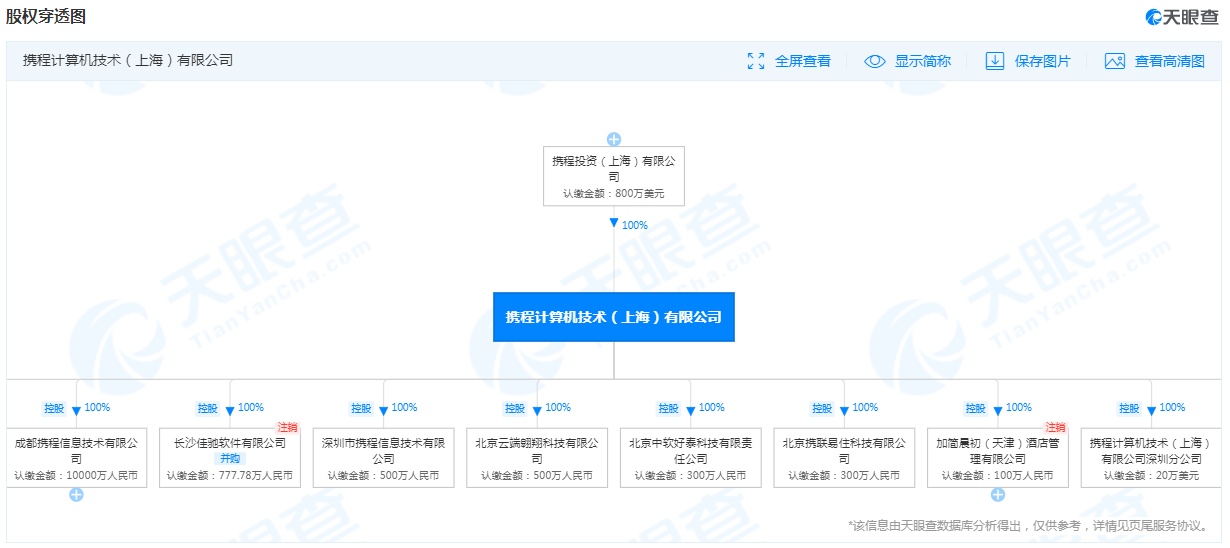This screenshot has height=548, width=1230.
Task: Open 长沙佳驰软件有限公司 node
Action: coord(230,459)
